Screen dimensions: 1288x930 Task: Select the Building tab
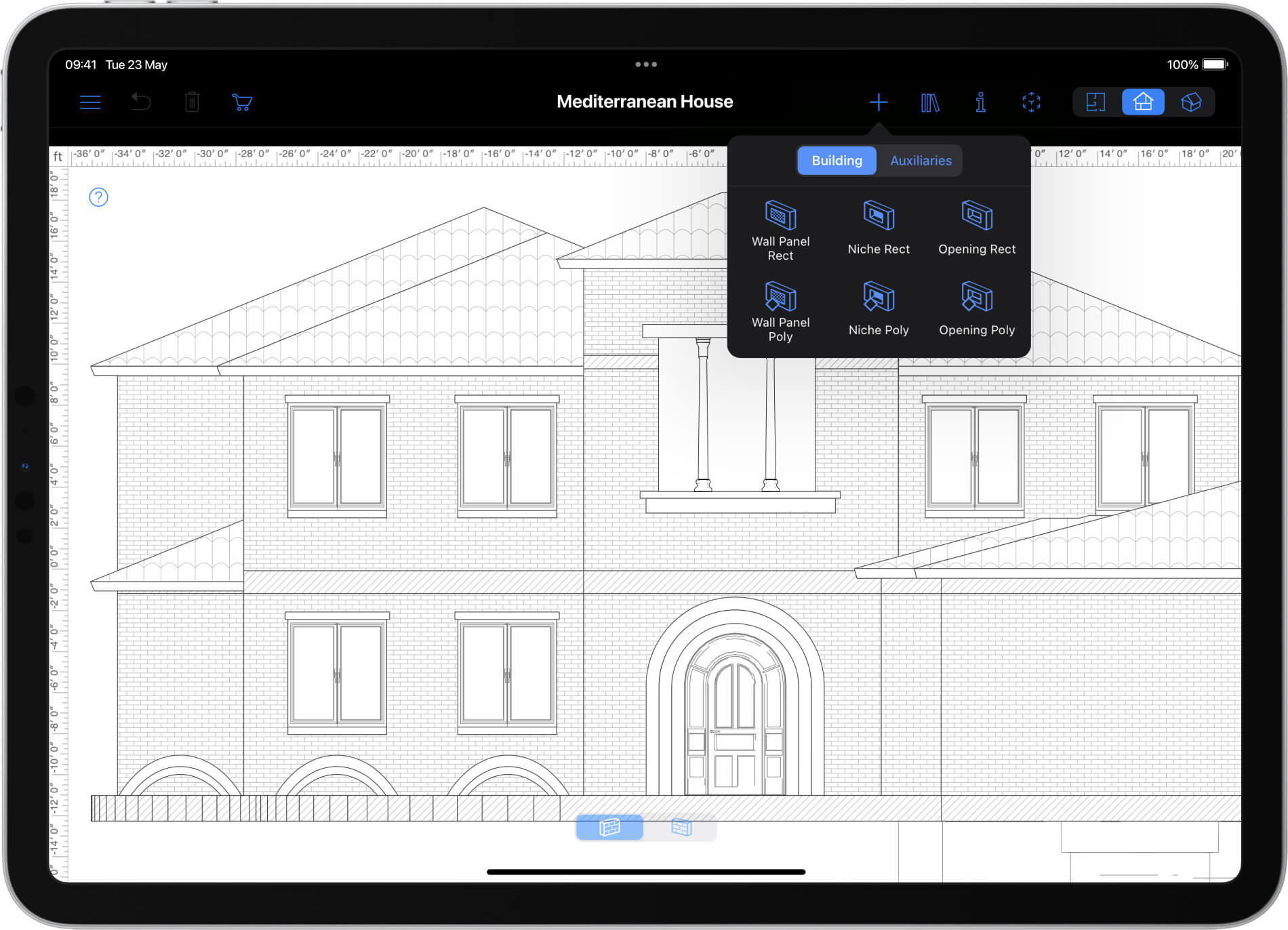(x=836, y=161)
